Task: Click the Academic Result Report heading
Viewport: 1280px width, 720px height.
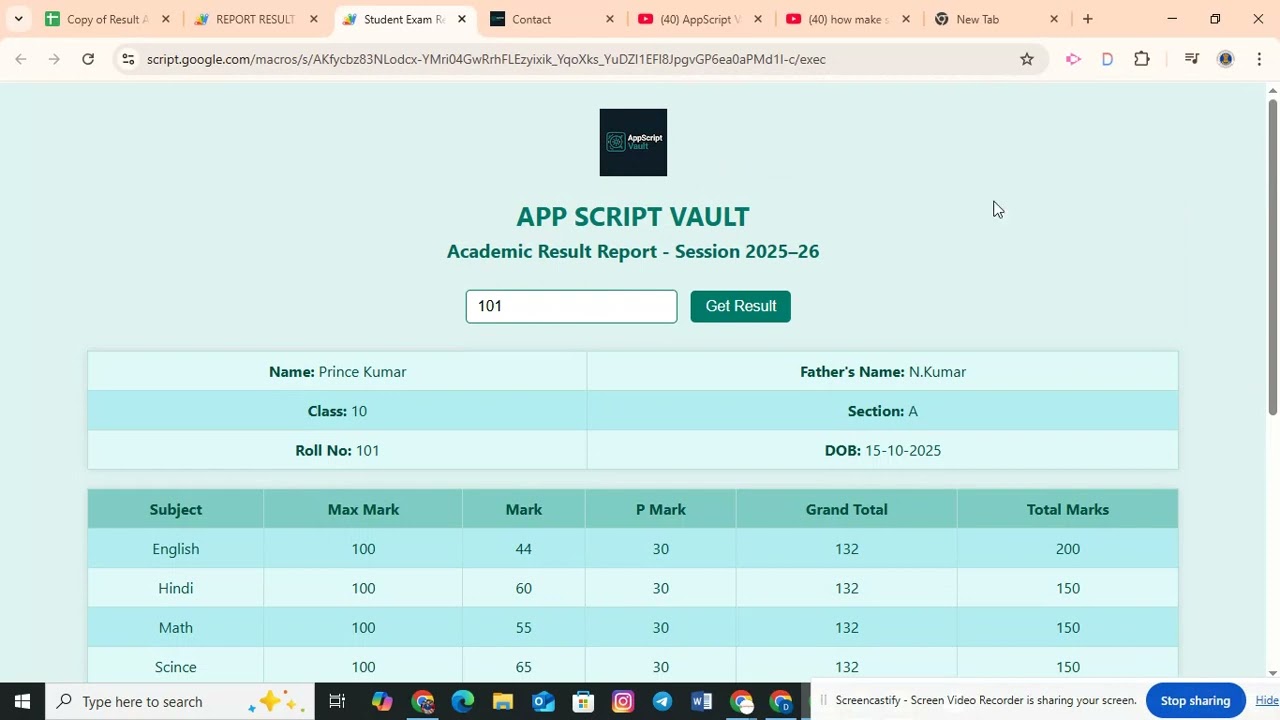Action: pos(633,251)
